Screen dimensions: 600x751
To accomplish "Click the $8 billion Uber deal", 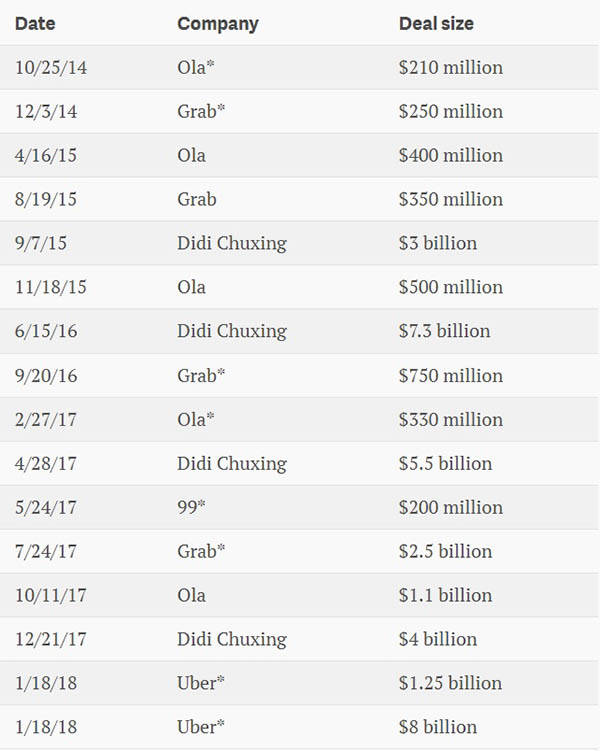I will pyautogui.click(x=438, y=728).
